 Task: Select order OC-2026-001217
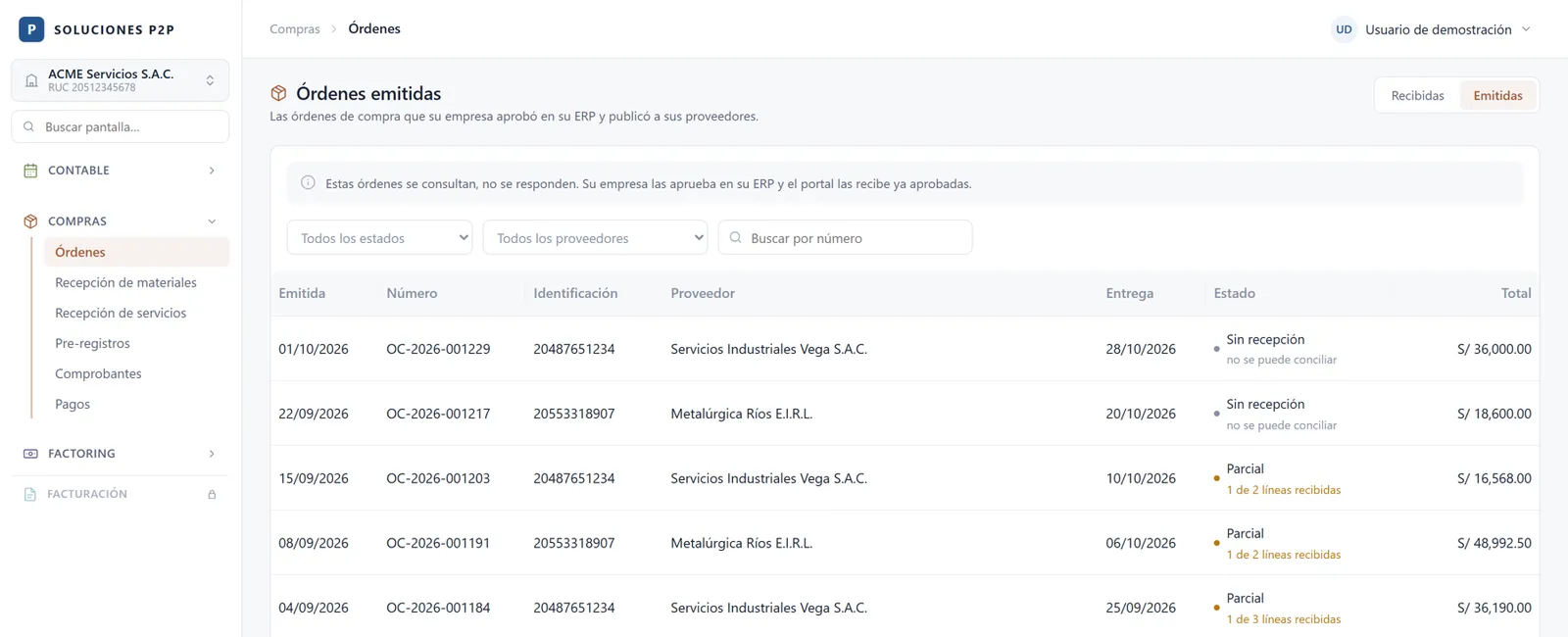tap(438, 414)
